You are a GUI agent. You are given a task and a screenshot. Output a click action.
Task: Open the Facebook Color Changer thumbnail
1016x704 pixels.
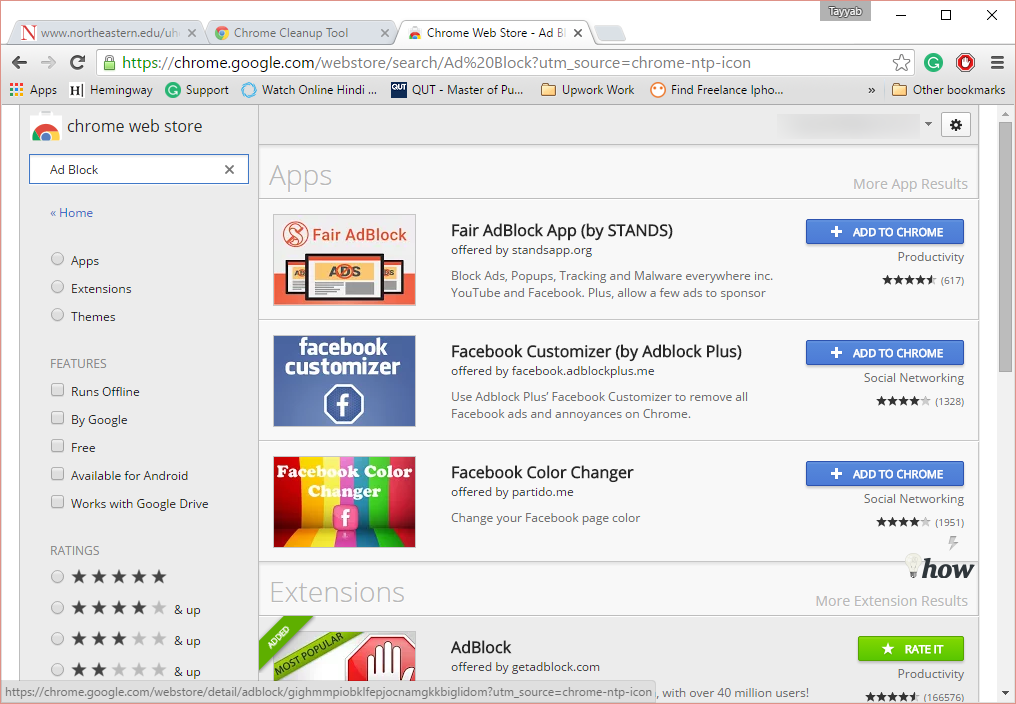pyautogui.click(x=344, y=502)
